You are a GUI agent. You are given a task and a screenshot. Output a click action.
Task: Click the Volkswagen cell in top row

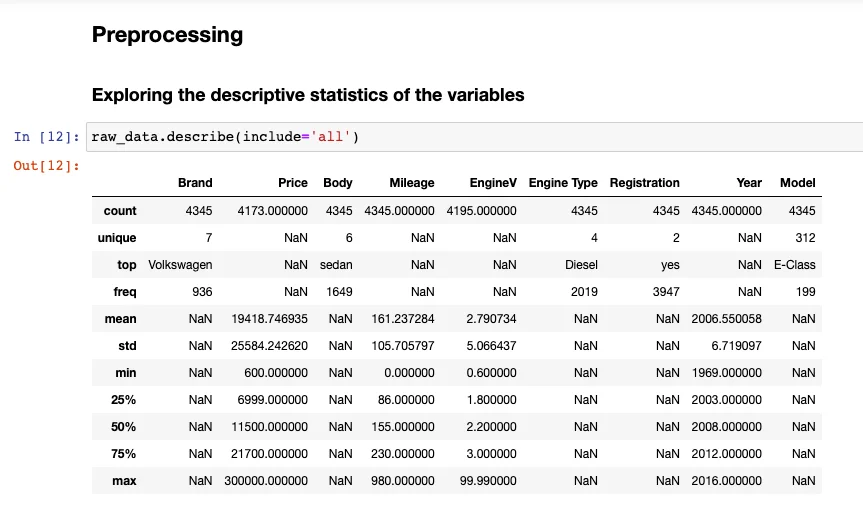click(180, 265)
